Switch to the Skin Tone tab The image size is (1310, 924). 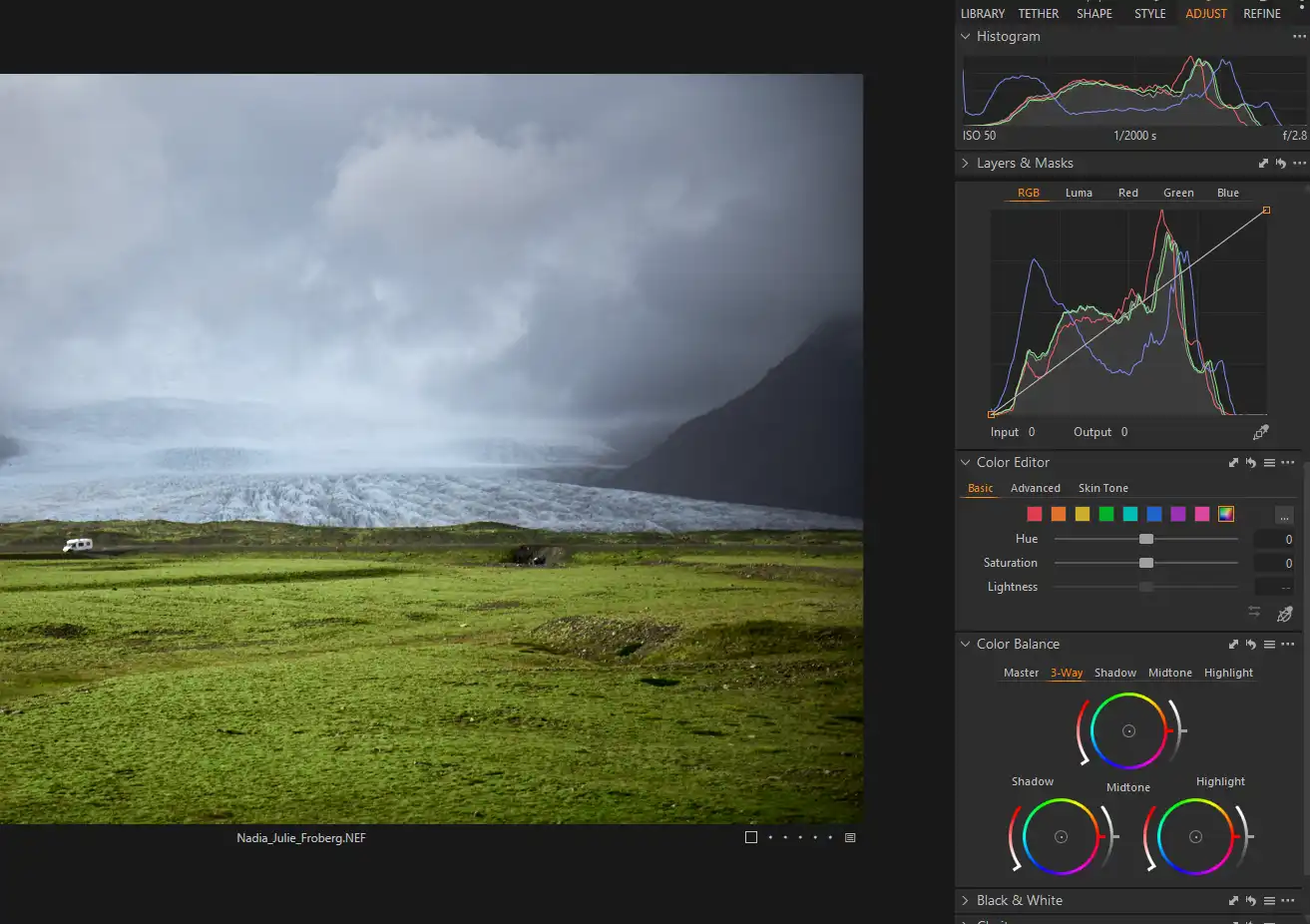click(1102, 488)
